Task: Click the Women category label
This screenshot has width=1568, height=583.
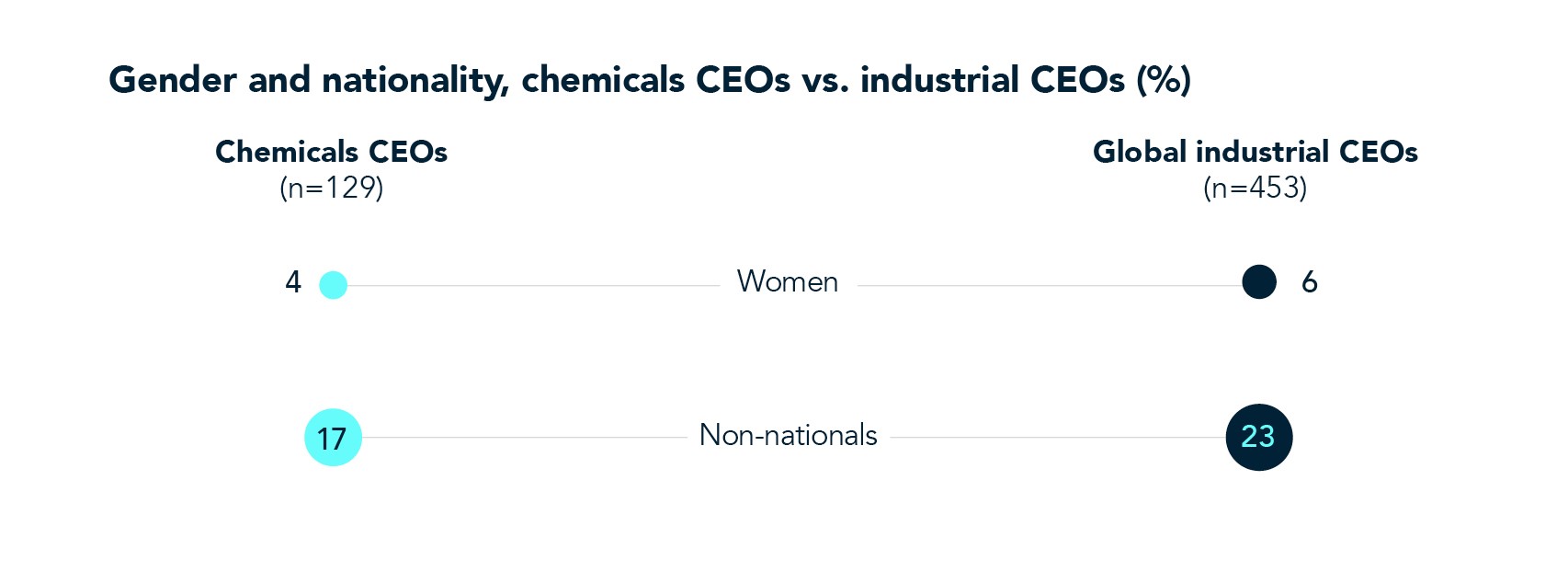Action: pos(787,281)
